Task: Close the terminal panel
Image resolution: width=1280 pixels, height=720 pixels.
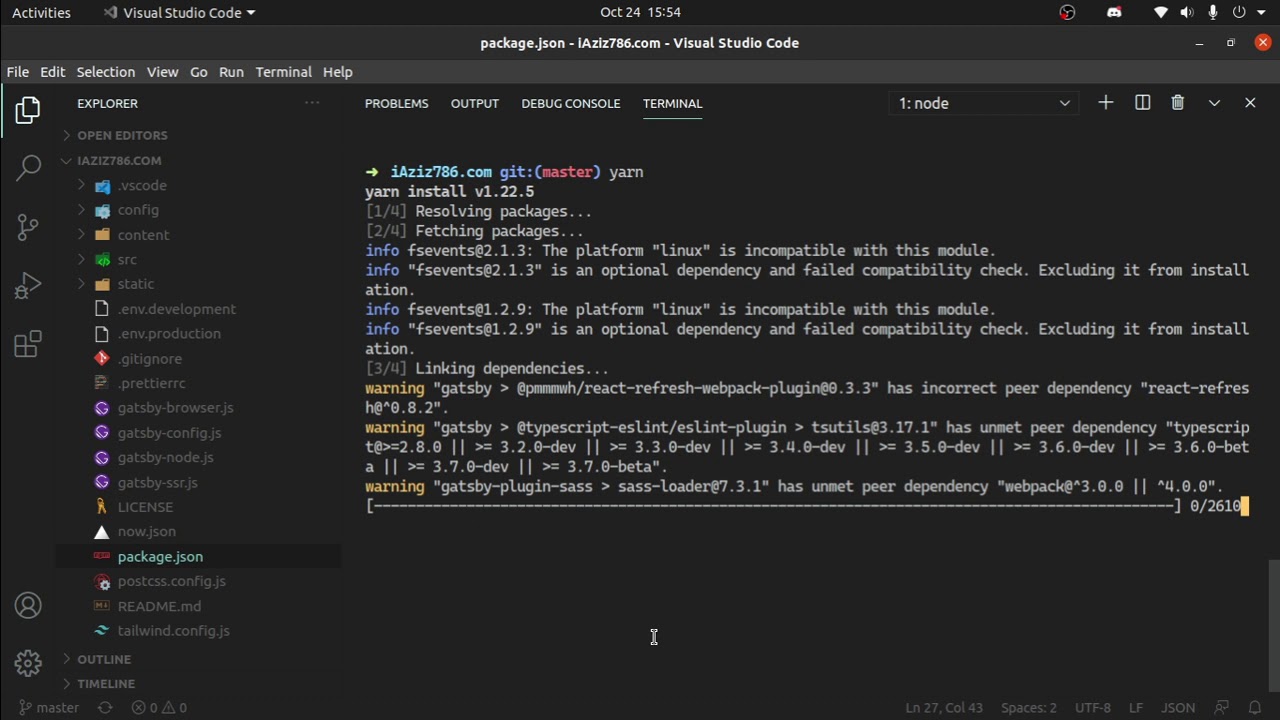Action: [1250, 103]
